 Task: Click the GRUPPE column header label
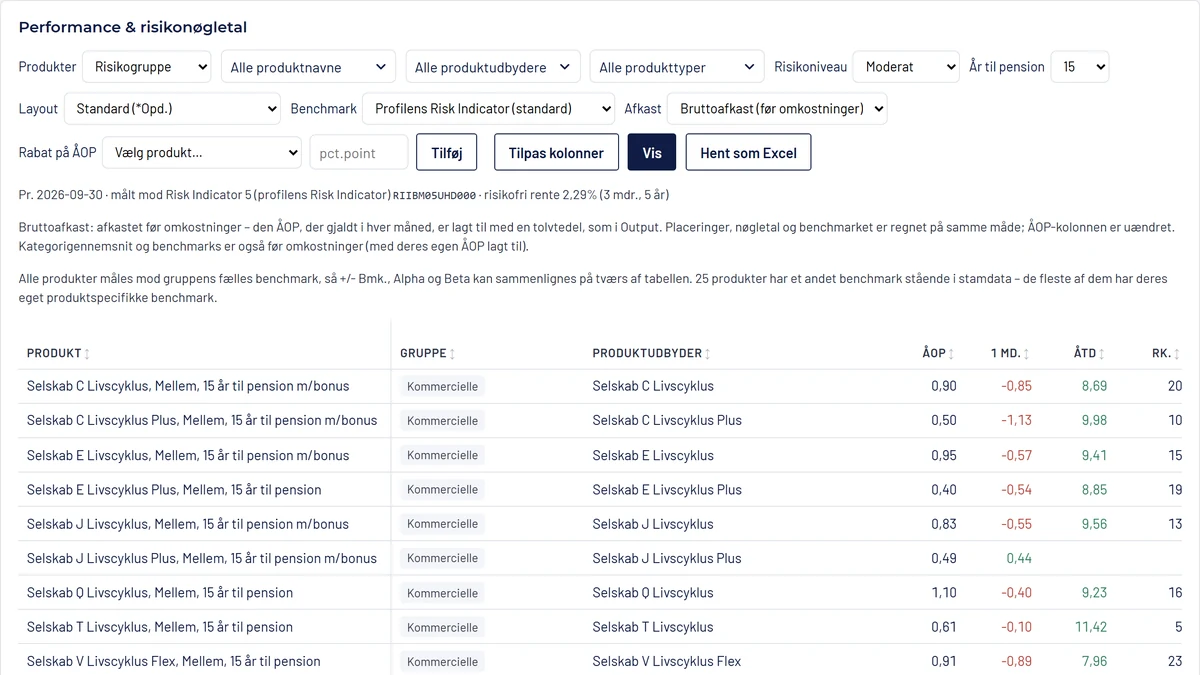click(423, 354)
